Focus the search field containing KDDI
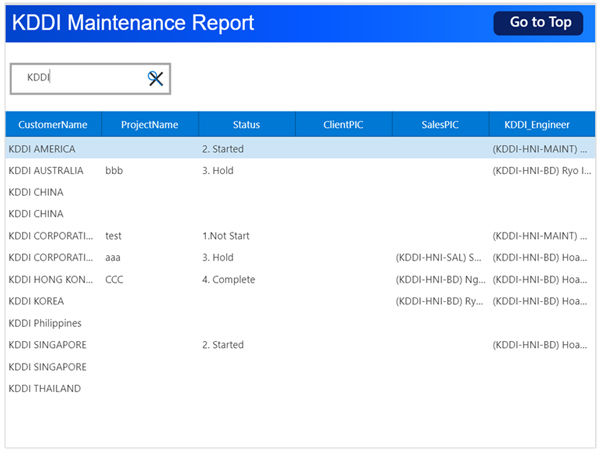Viewport: 600px width, 456px height. (x=90, y=79)
